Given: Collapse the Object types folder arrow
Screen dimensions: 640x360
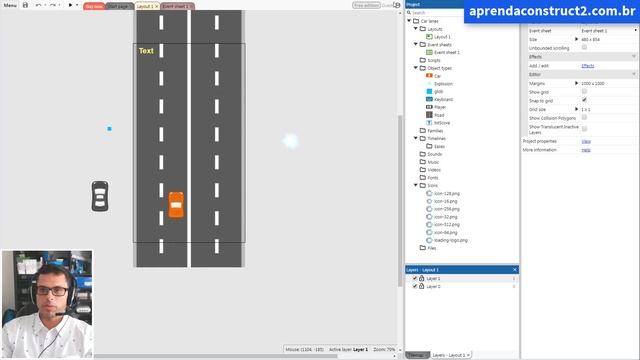Looking at the screenshot, I should coord(416,68).
